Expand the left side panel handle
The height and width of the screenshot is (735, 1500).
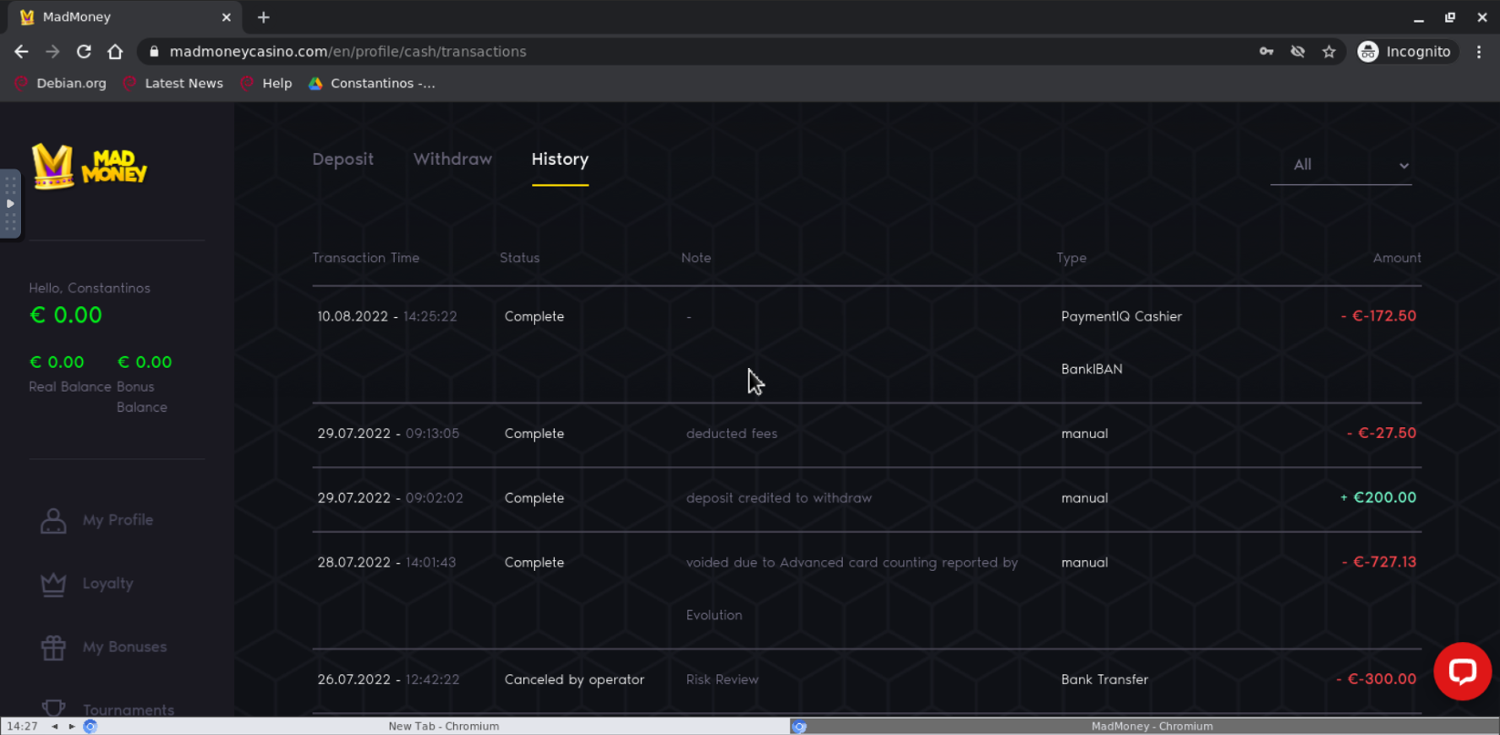point(10,204)
